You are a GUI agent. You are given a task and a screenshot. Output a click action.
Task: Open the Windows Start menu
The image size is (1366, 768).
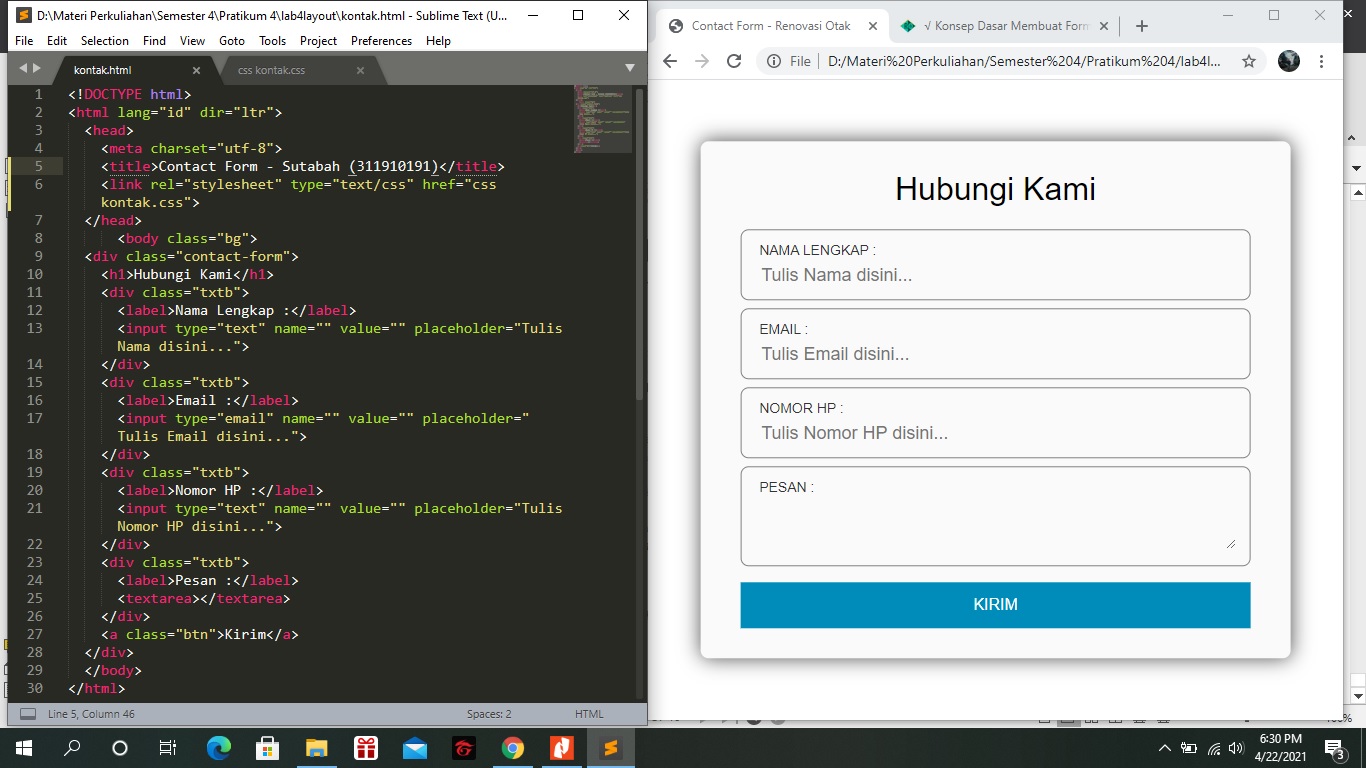click(21, 747)
